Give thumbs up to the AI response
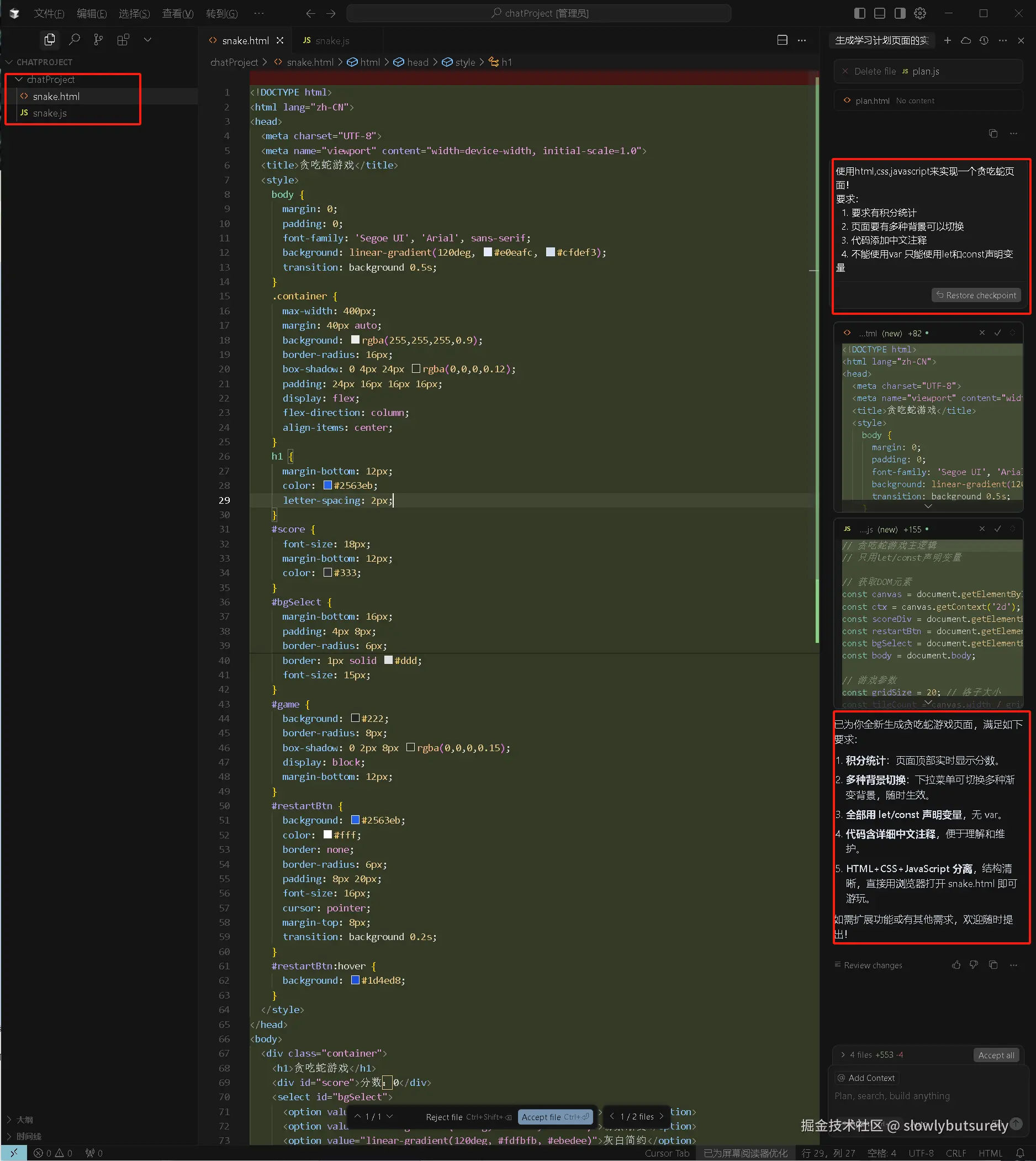 point(956,964)
